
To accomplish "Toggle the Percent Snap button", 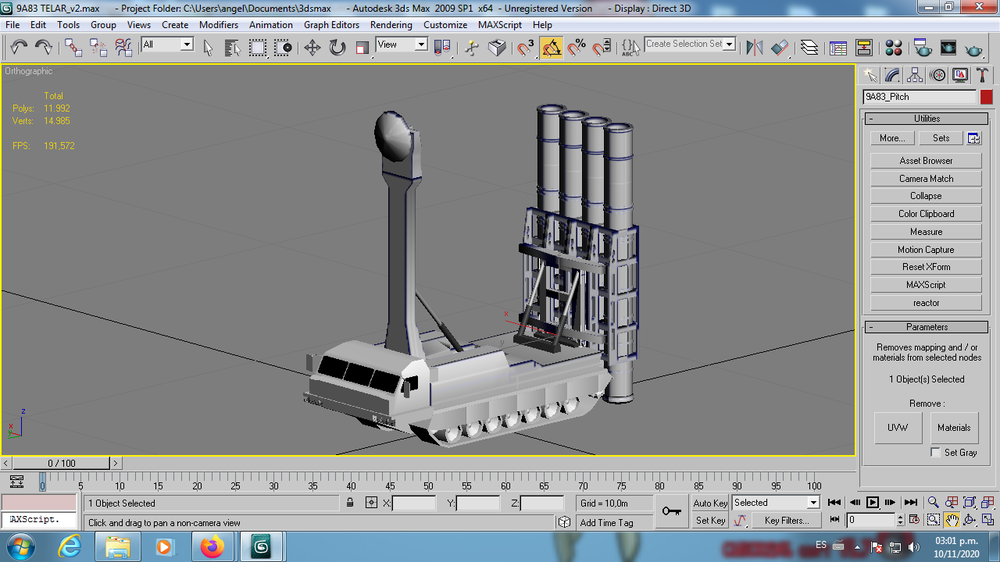I will tap(577, 47).
